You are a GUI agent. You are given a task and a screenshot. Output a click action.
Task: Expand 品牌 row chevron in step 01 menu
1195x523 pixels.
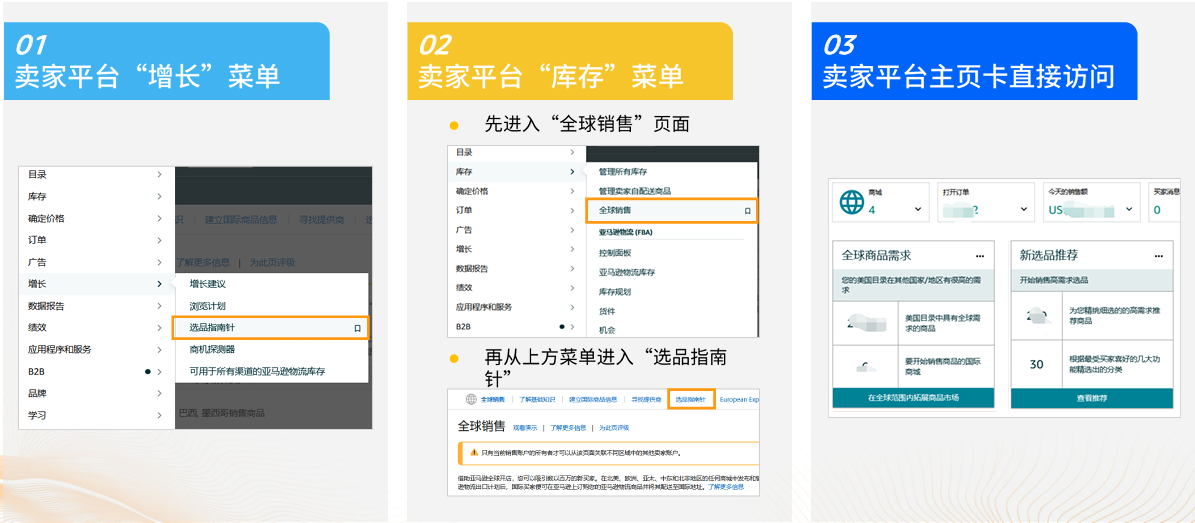click(x=159, y=393)
